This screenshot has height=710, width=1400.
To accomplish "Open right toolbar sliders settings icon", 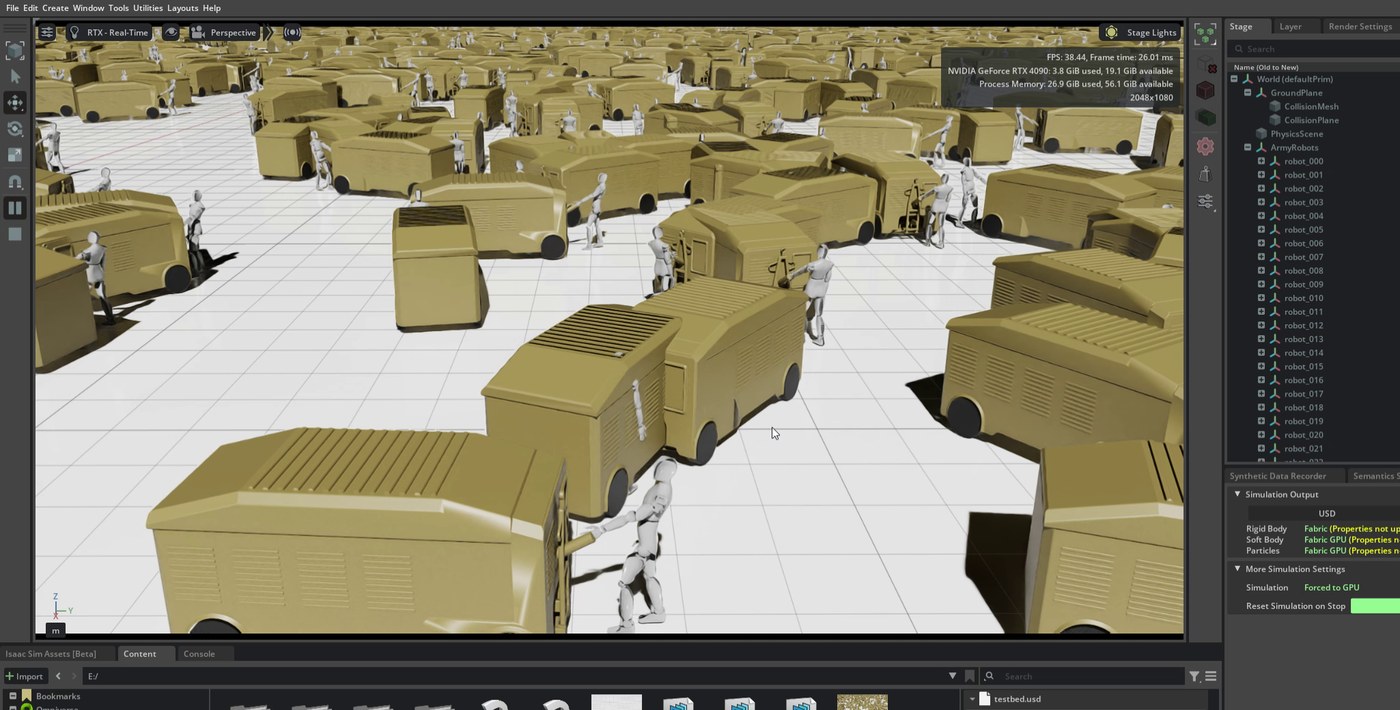I will pos(1205,202).
